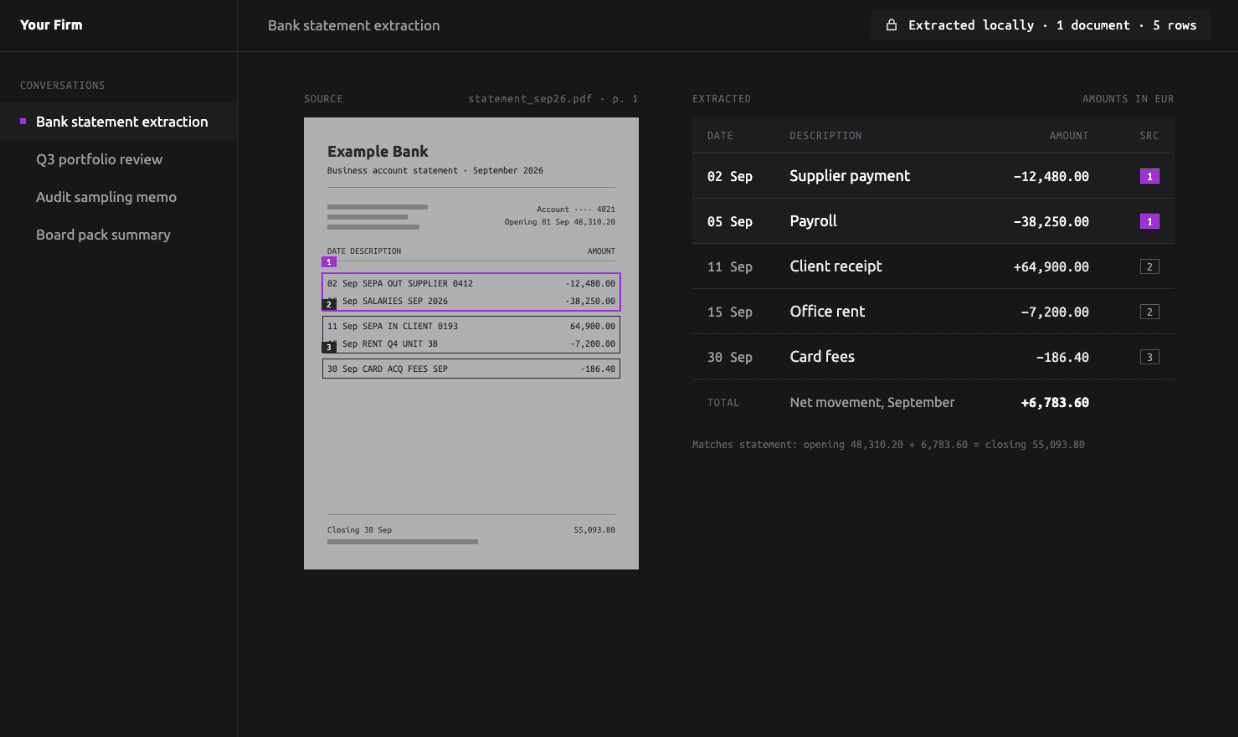The height and width of the screenshot is (737, 1238).
Task: Click the Example Bank heading on the statement
Action: tap(378, 152)
